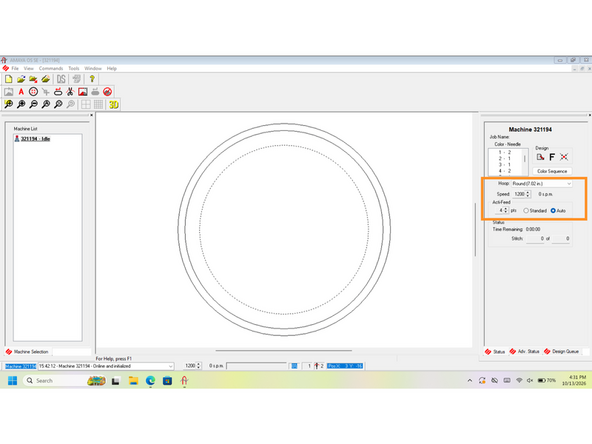
Task: Open the Window menu
Action: (x=93, y=68)
